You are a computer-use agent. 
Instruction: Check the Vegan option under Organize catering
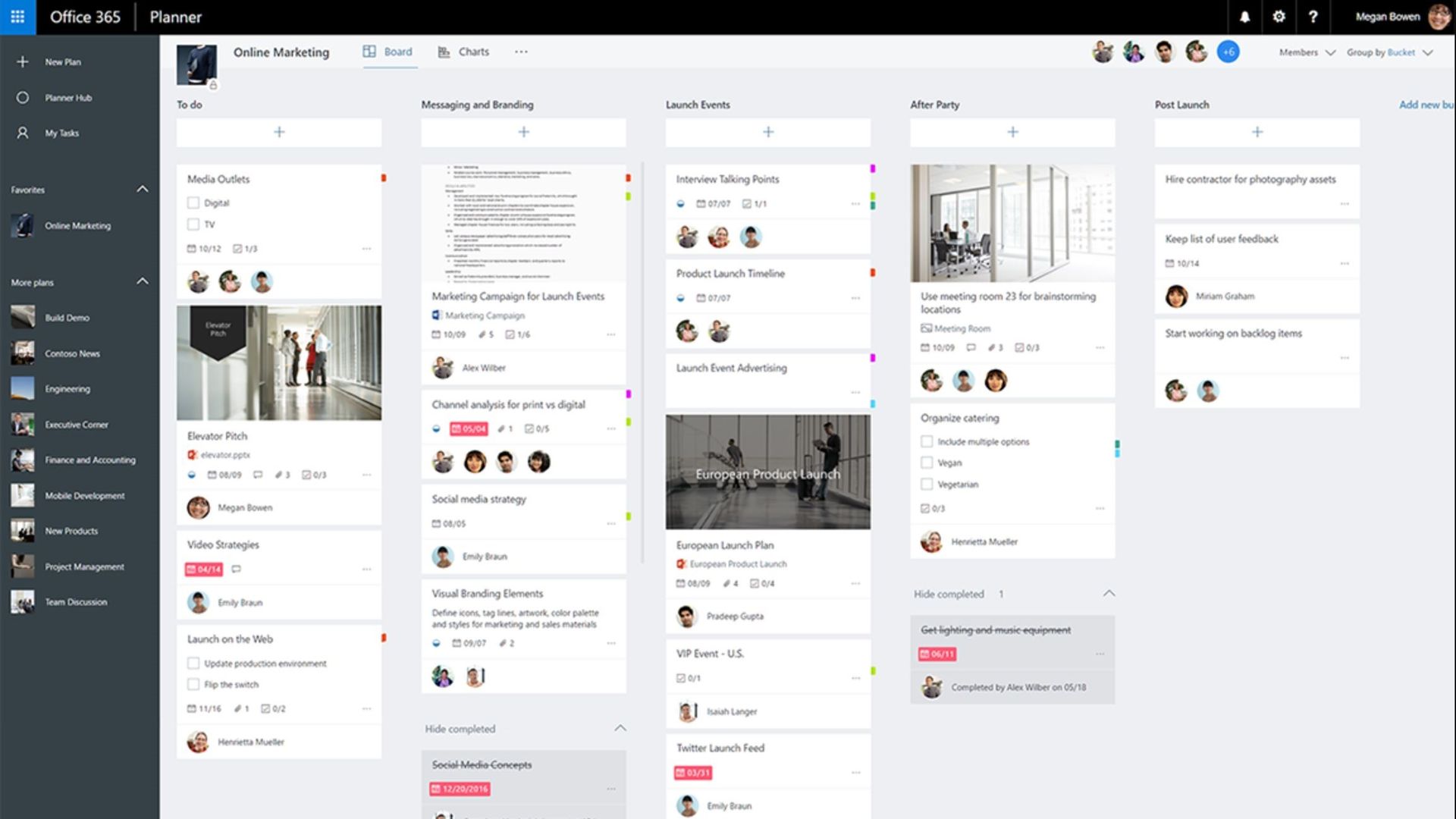coord(927,462)
